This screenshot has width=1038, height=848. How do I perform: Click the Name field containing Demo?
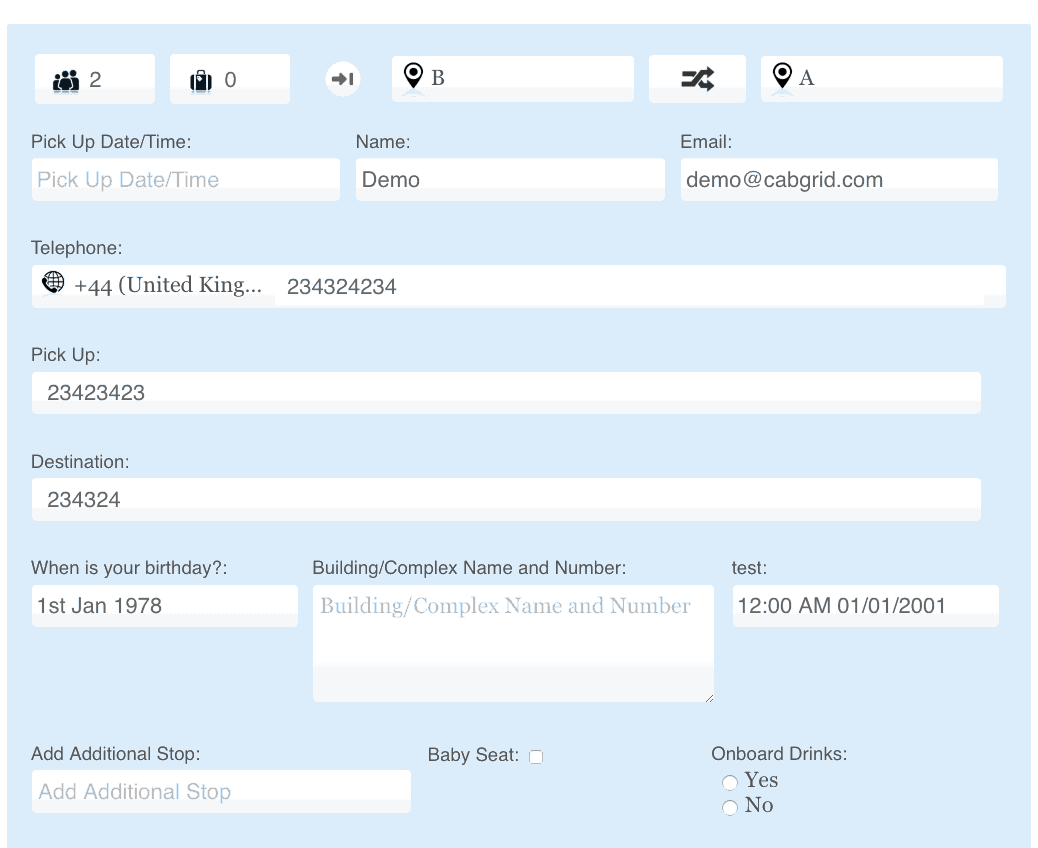pyautogui.click(x=510, y=179)
